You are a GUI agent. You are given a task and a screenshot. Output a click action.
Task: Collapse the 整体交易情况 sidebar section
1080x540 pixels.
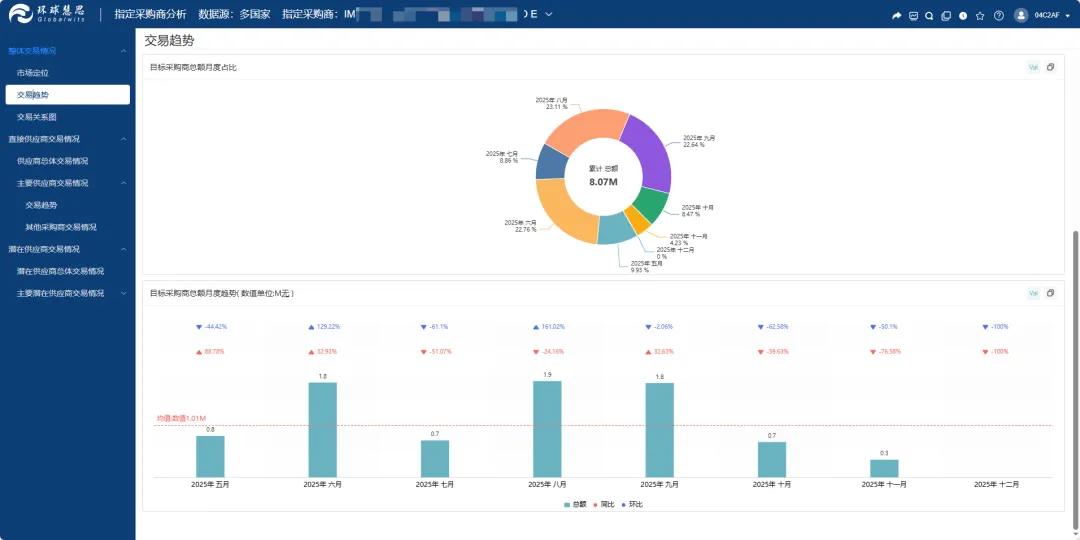click(x=123, y=51)
